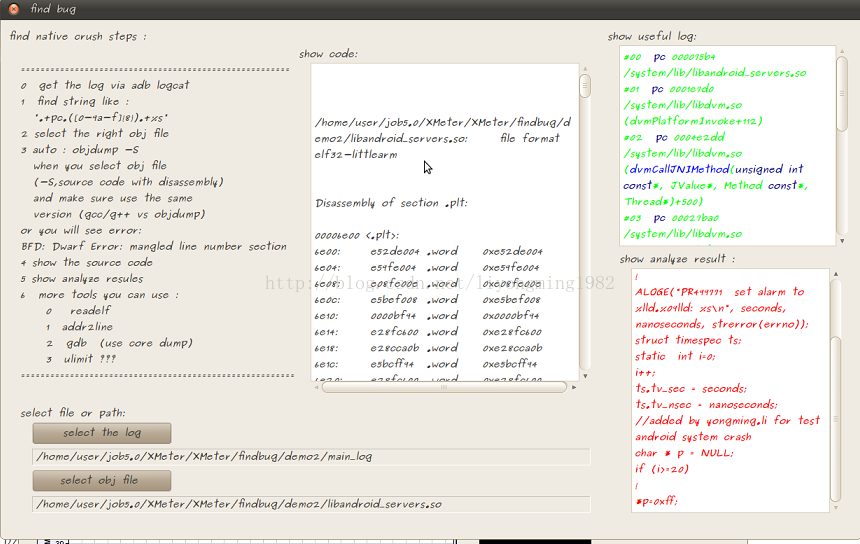Focus the main_log path input field
The width and height of the screenshot is (860, 544).
[311, 457]
